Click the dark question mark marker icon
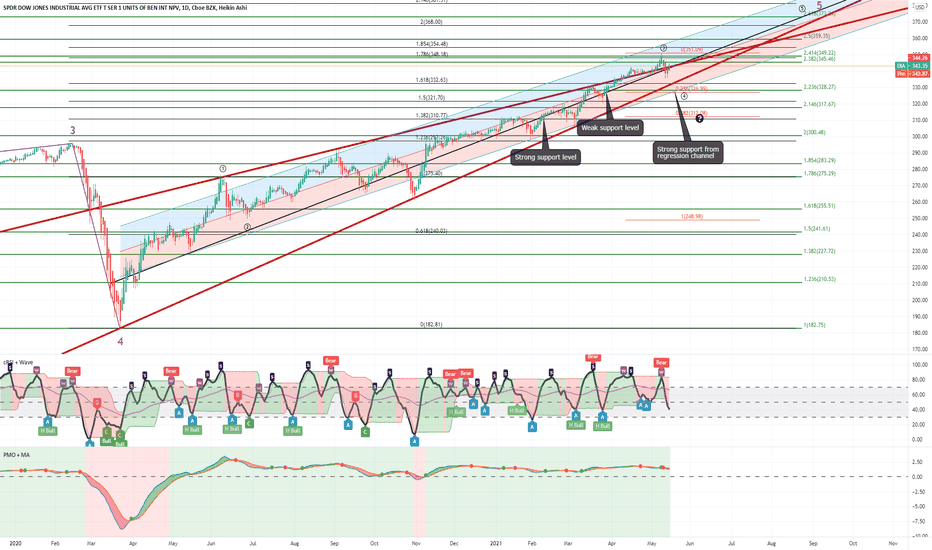Image resolution: width=932 pixels, height=550 pixels. [x=700, y=119]
